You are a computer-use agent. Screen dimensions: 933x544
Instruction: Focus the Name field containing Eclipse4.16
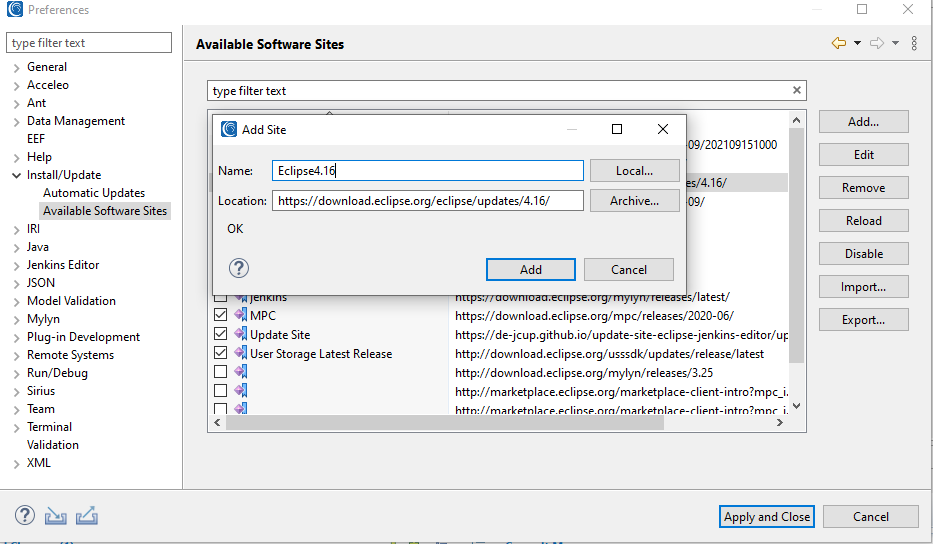(428, 171)
